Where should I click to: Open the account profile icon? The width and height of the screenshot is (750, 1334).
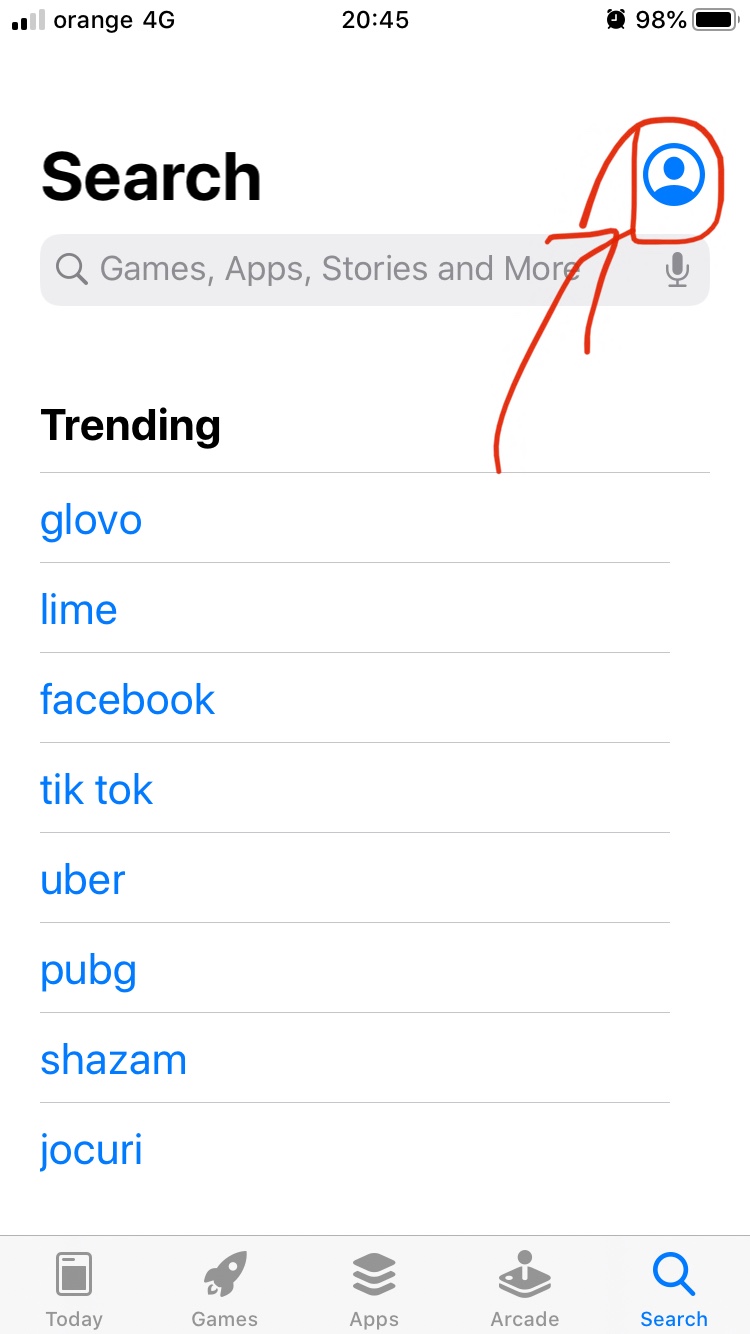674,175
